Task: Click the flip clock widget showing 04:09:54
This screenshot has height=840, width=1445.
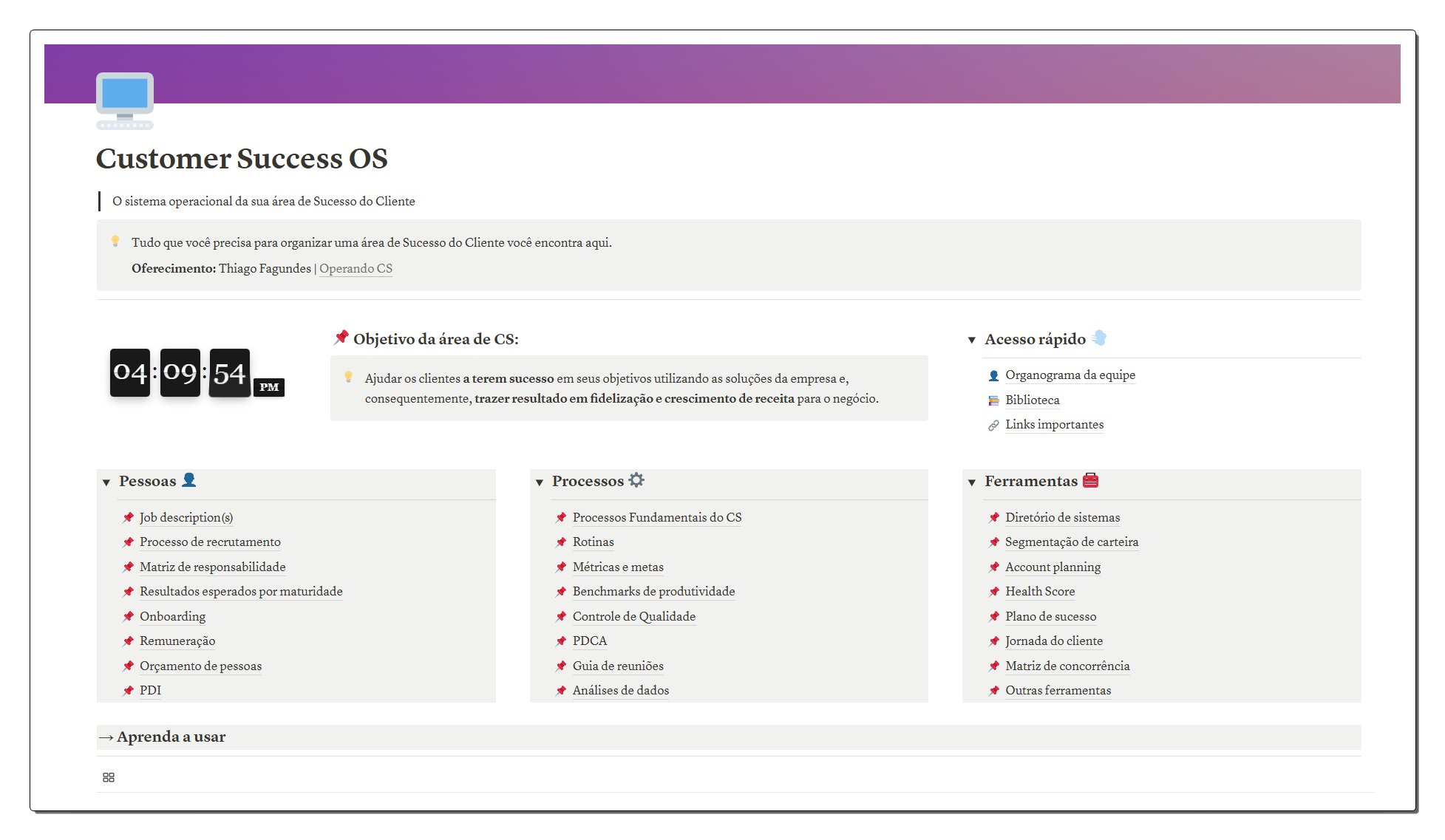Action: click(x=197, y=373)
